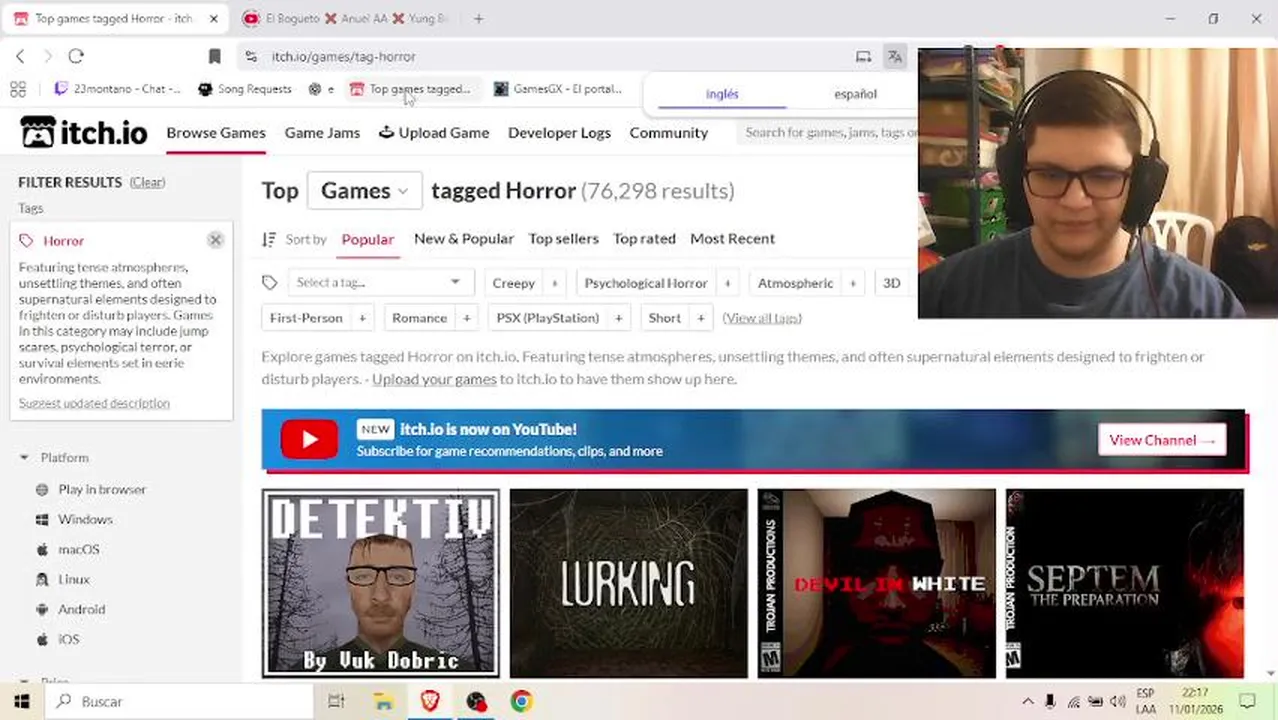
Task: Sort by Popular
Action: click(368, 239)
